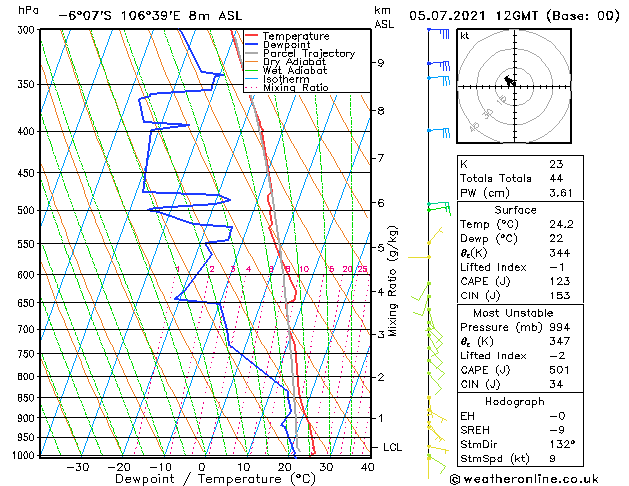Click the -30 temperature axis label
The width and height of the screenshot is (629, 486).
[77, 467]
